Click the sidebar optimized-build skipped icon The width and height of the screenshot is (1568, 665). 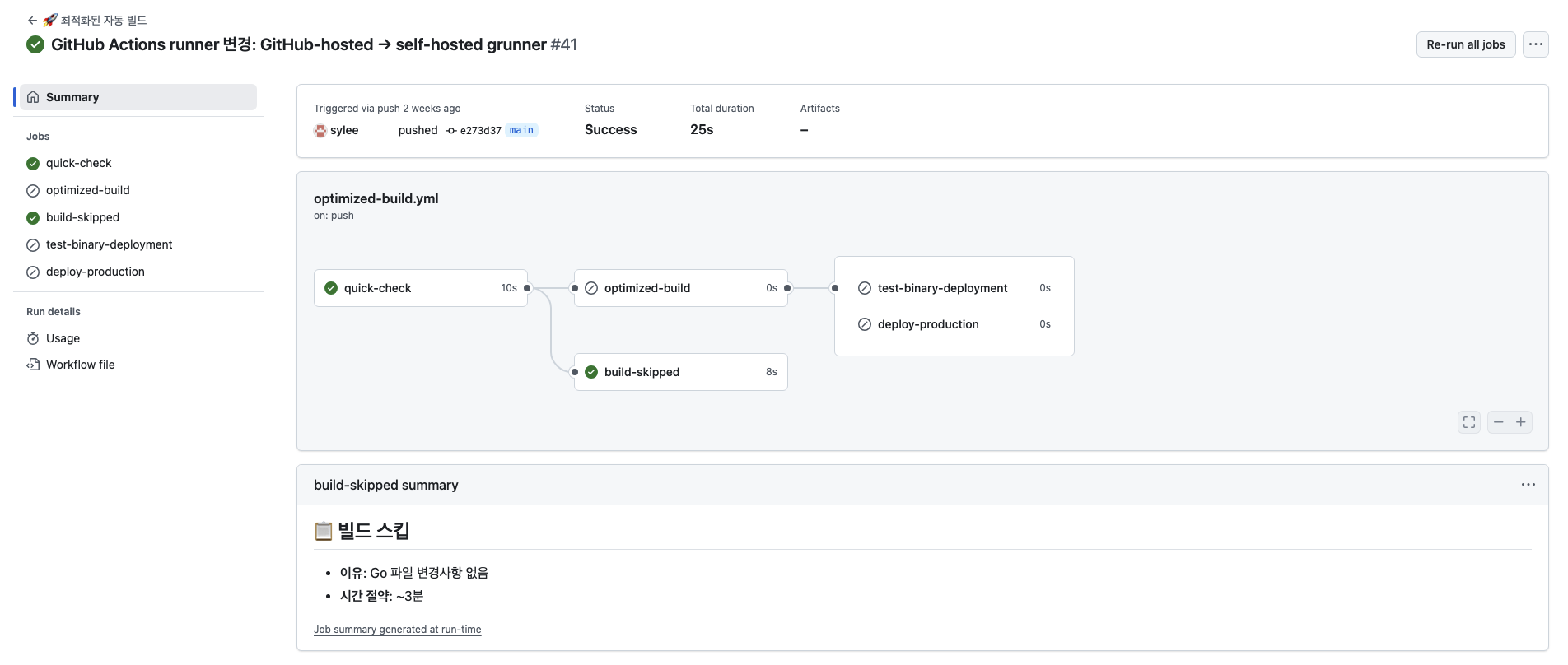(33, 191)
